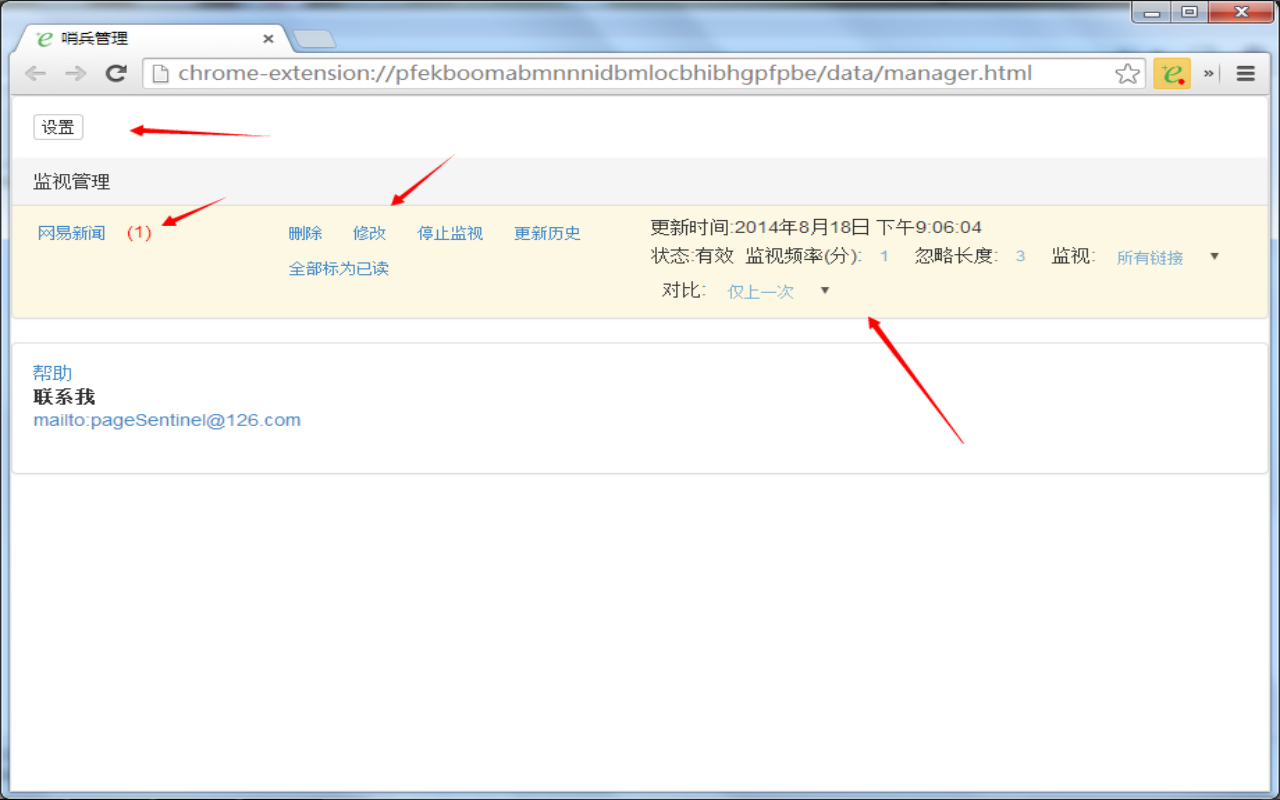Image resolution: width=1280 pixels, height=800 pixels.
Task: Open a new tab
Action: tap(314, 39)
